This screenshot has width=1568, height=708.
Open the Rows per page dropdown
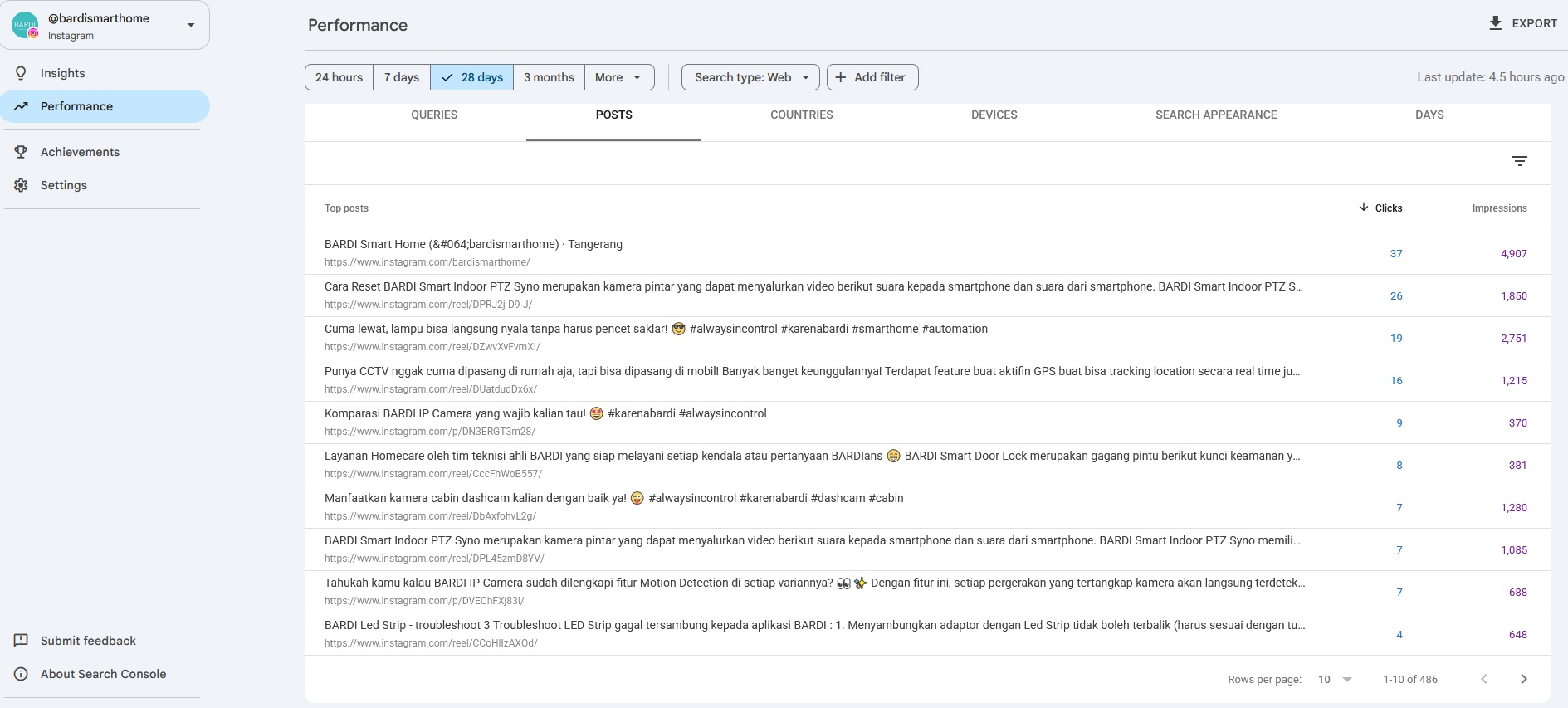[x=1335, y=679]
